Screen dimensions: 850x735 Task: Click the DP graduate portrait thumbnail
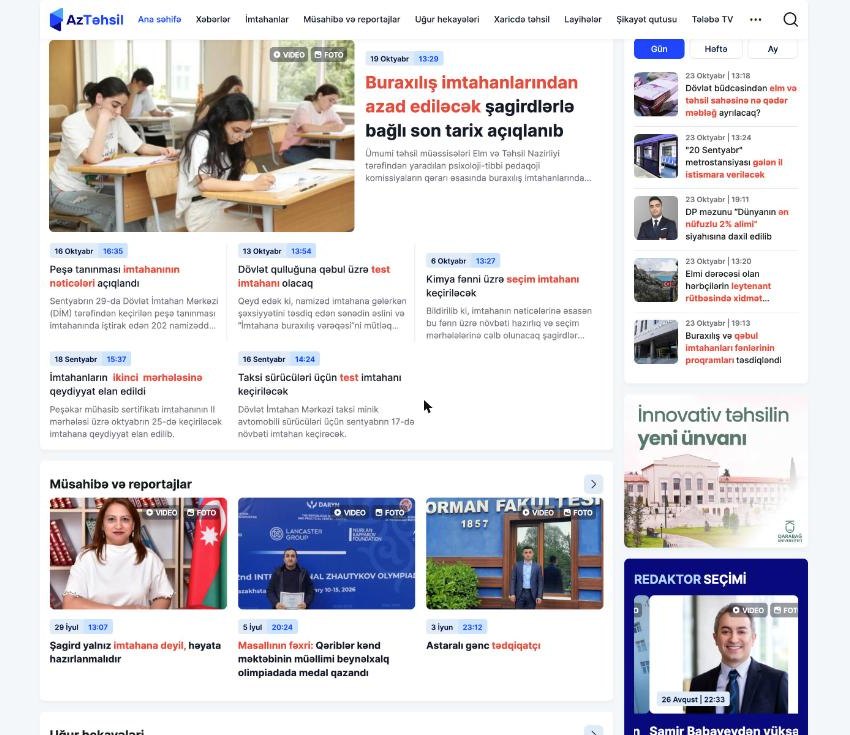click(x=656, y=218)
